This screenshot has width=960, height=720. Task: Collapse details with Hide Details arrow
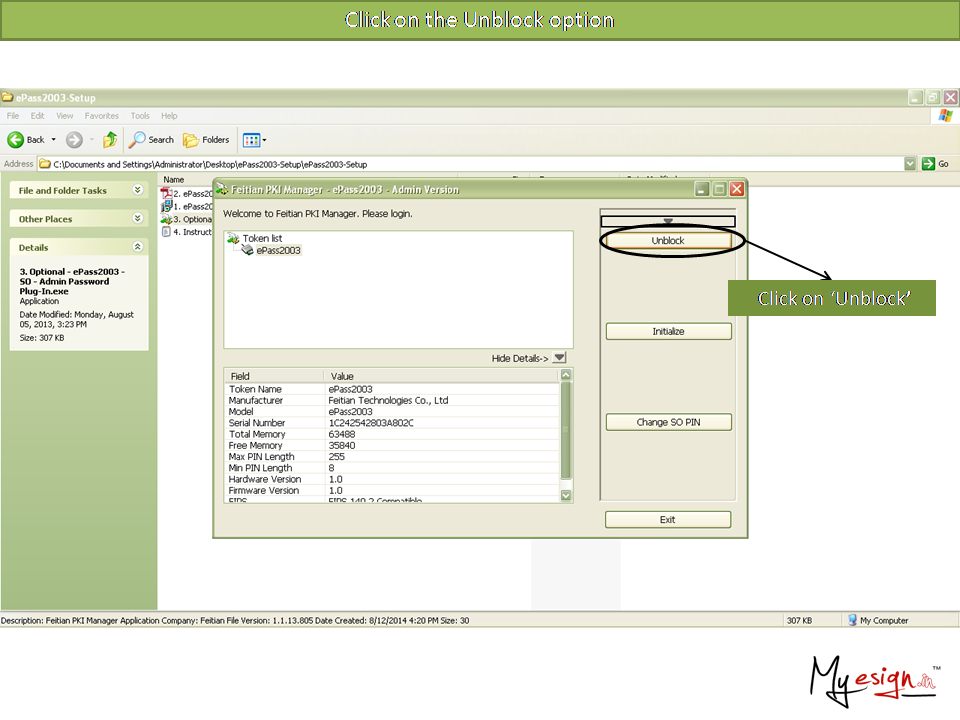click(x=559, y=358)
